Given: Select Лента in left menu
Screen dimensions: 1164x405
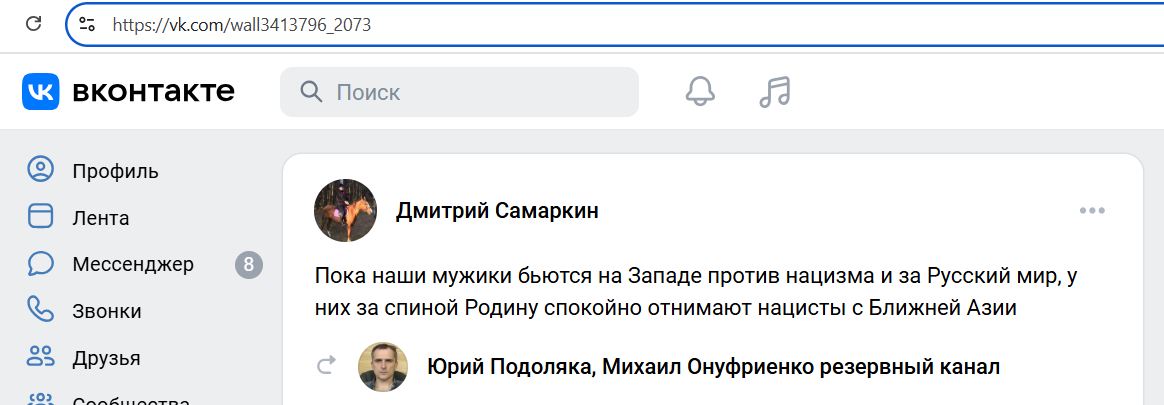Looking at the screenshot, I should [100, 218].
